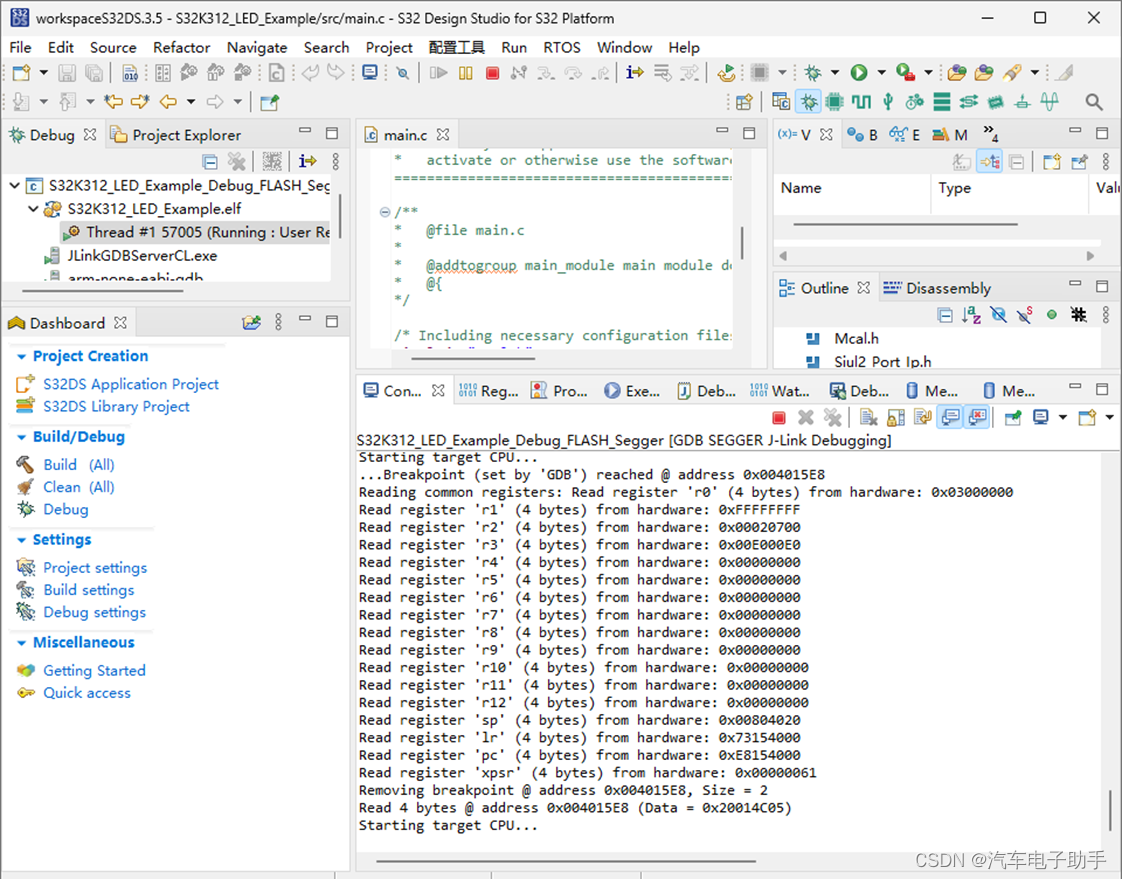
Task: Collapse the Project Creation section
Action: coord(21,356)
